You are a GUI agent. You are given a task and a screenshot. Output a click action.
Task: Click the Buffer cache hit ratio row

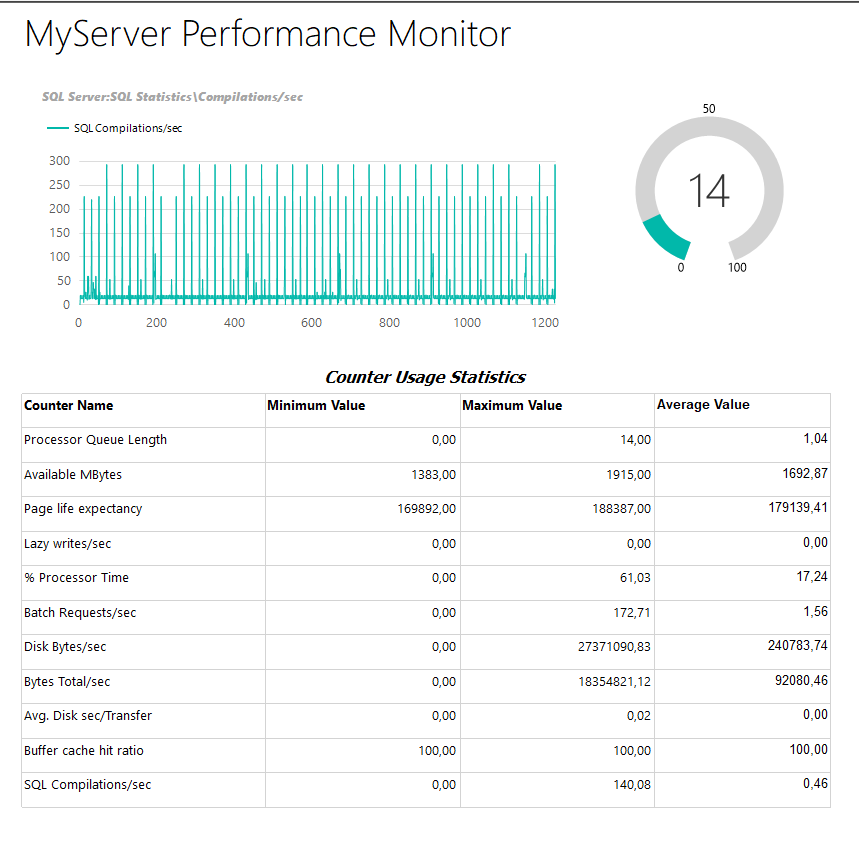tap(86, 750)
